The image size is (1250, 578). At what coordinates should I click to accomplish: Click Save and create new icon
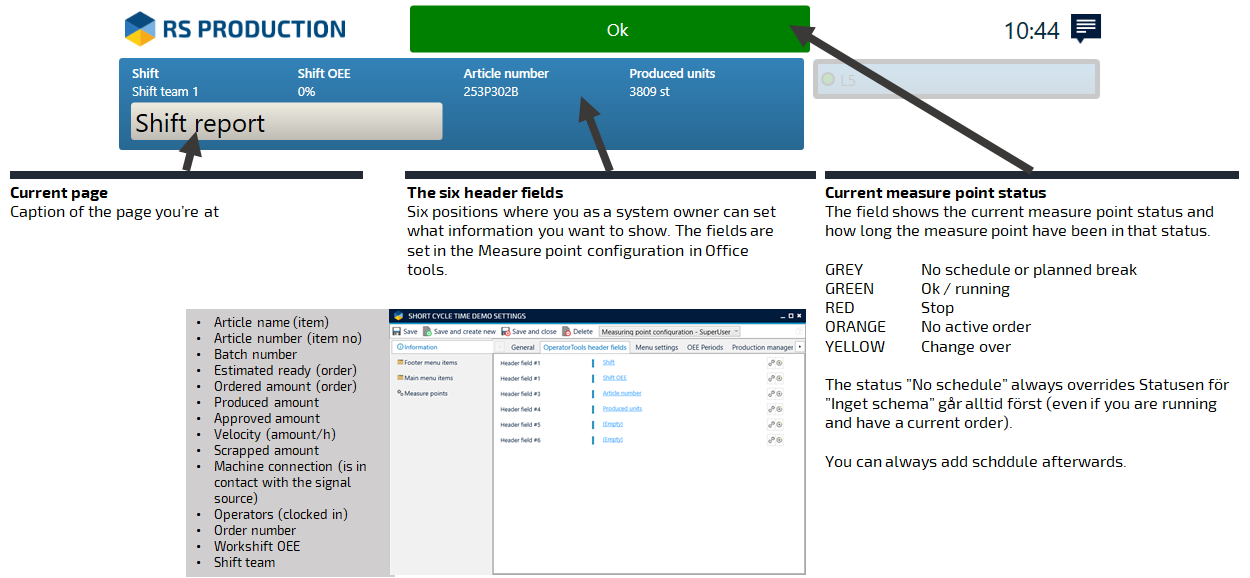pyautogui.click(x=429, y=331)
